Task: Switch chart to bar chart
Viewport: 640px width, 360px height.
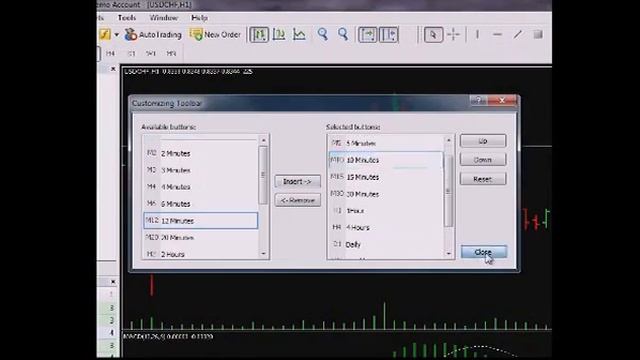Action: (x=259, y=35)
